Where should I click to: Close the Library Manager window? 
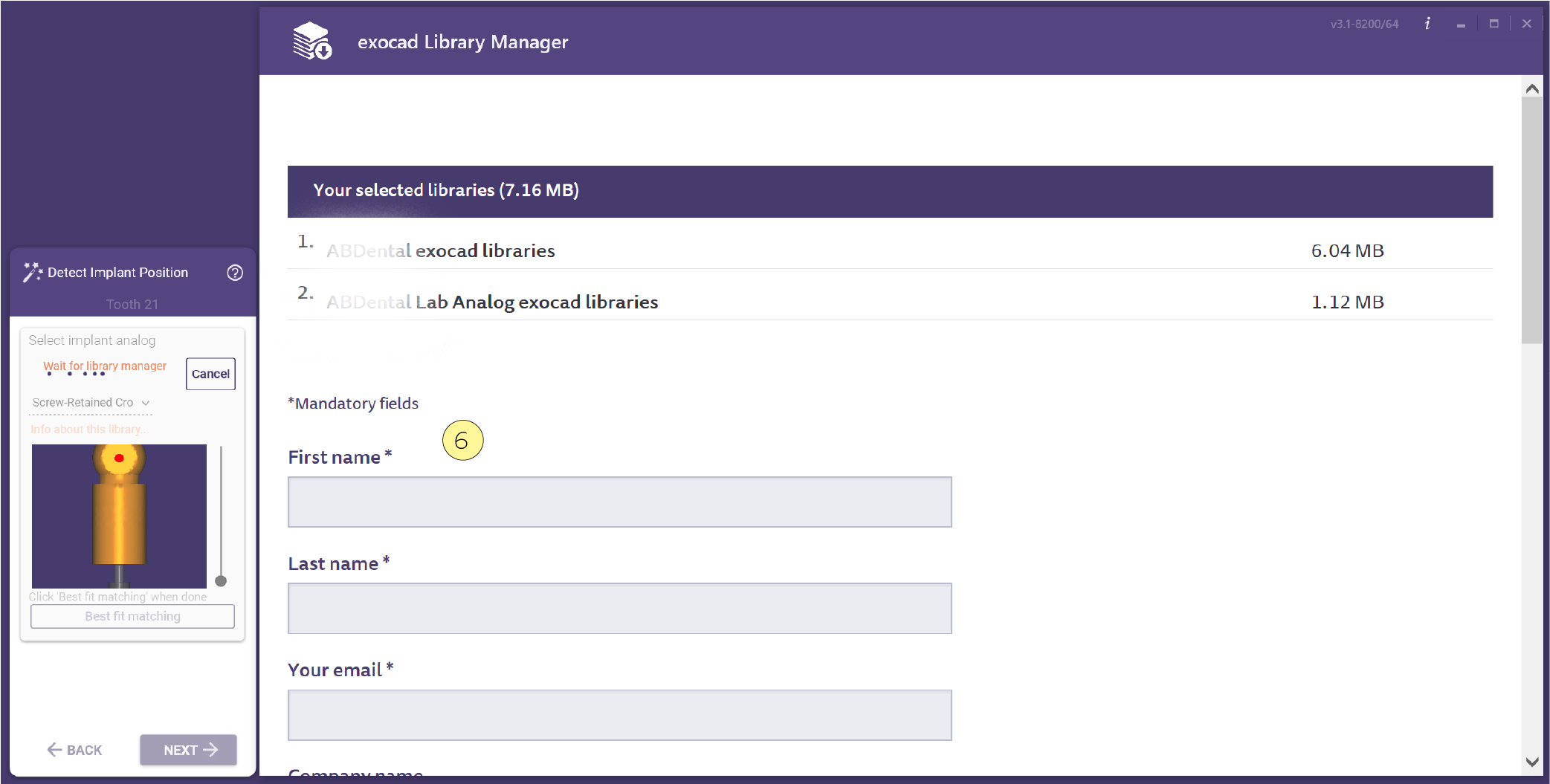(1527, 24)
